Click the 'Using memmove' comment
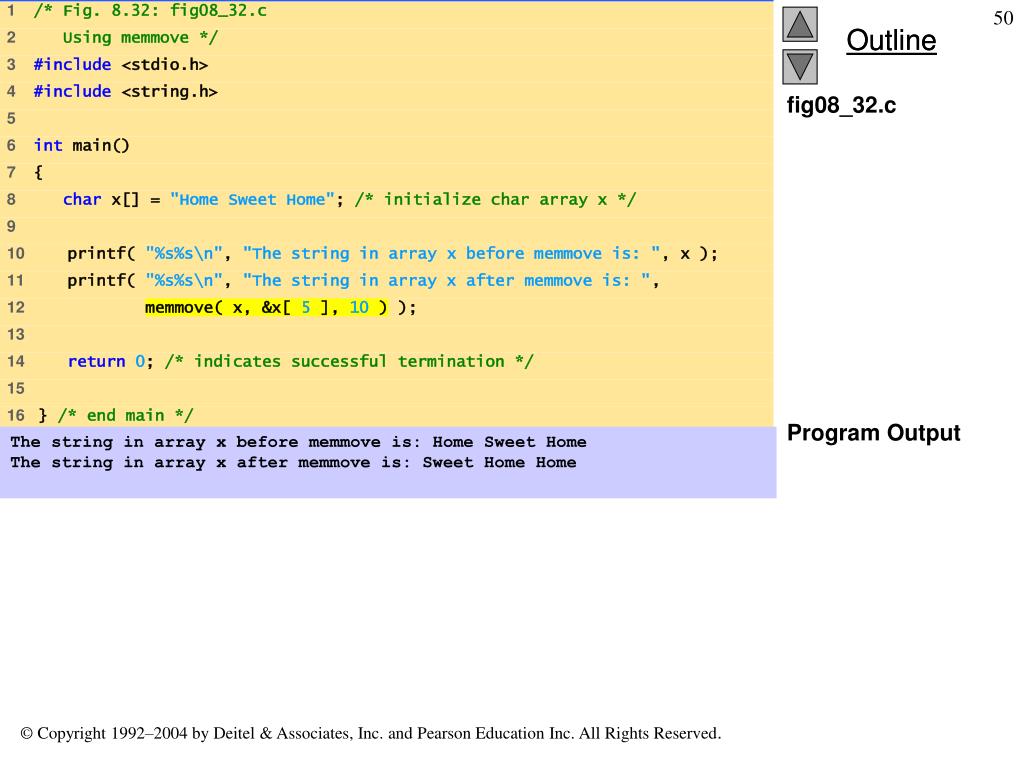 click(140, 38)
